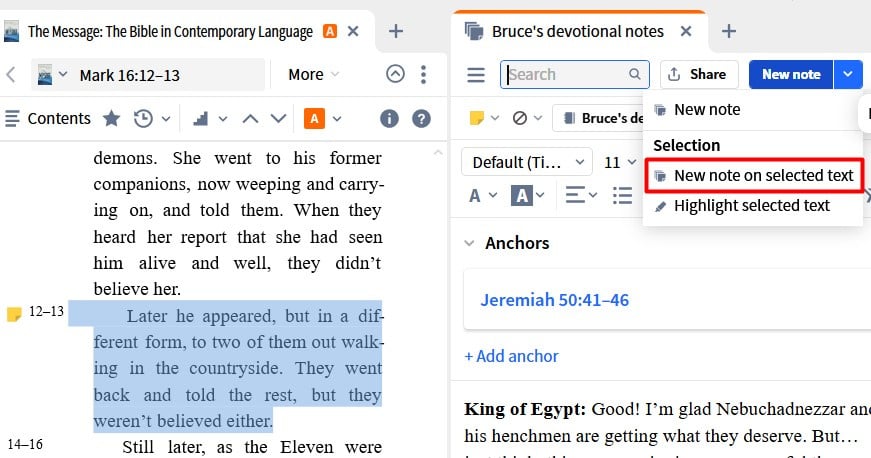Click magnifier icon in Search field
Viewport: 871px width, 458px height.
coord(634,74)
